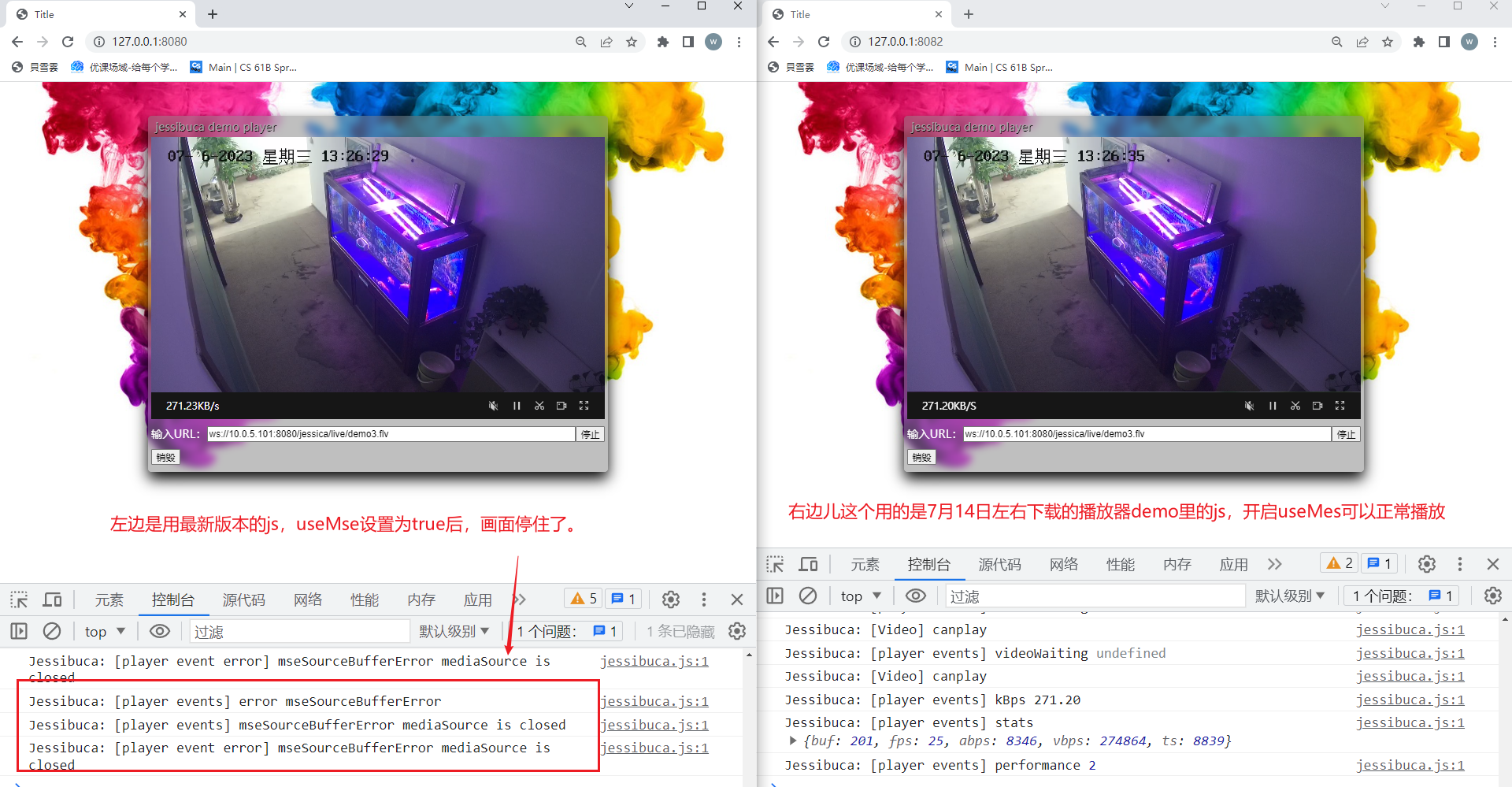Start recording with the camera icon
Screen dimensions: 1512x787
tap(561, 405)
